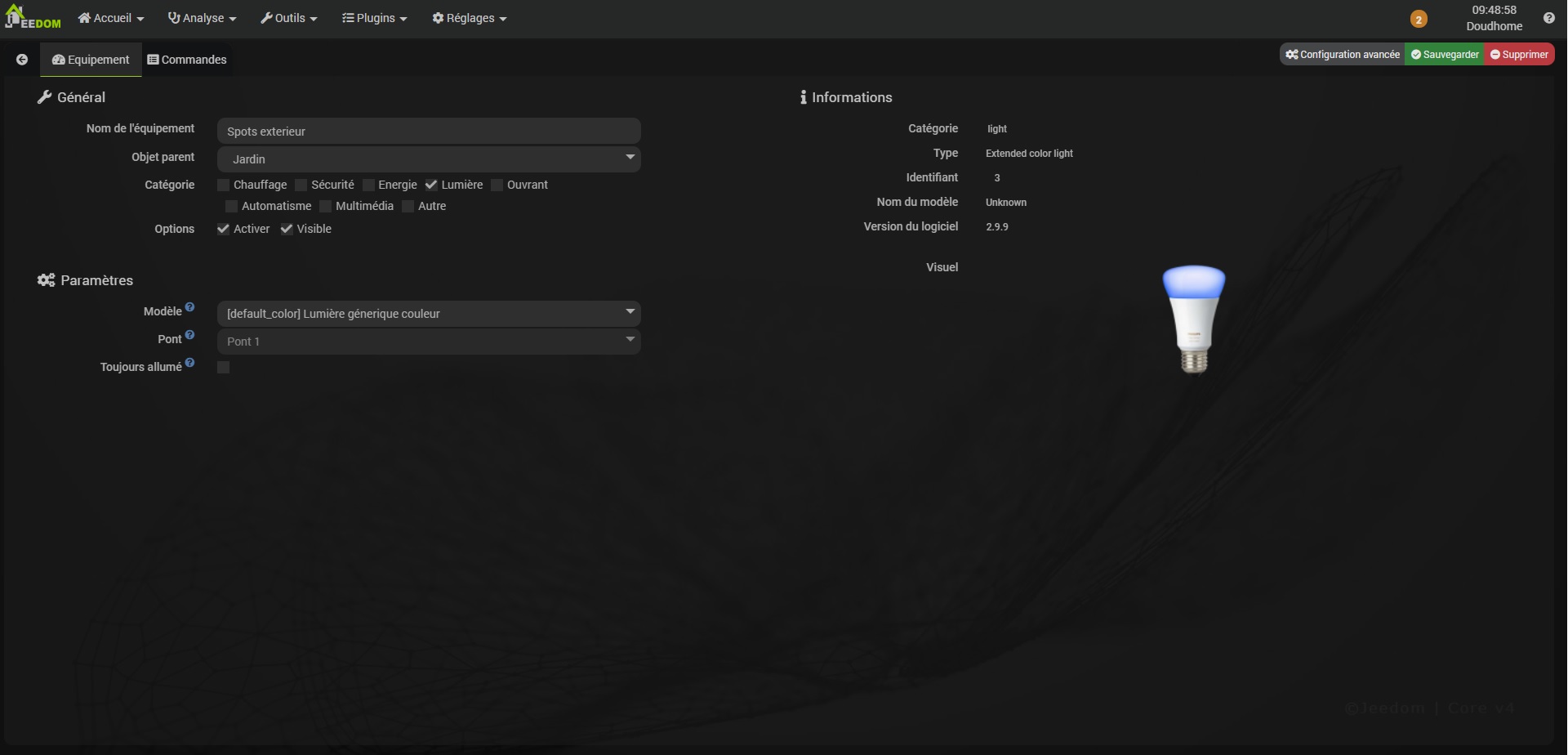Screen dimensions: 1568x755
Task: Toggle the Automatisme category checkbox
Action: pyautogui.click(x=232, y=206)
